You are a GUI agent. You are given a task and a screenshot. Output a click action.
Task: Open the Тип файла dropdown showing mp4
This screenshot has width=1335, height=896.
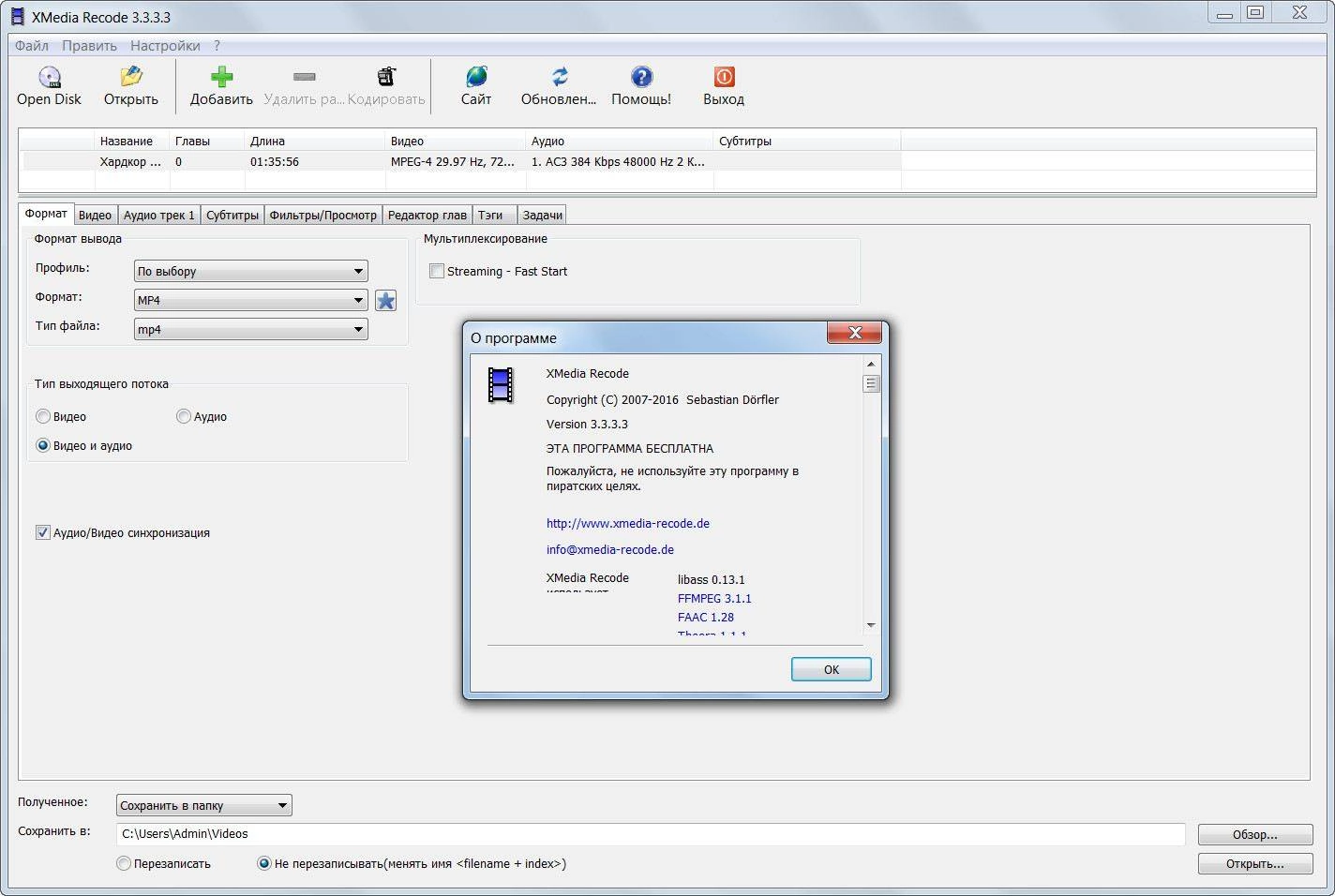251,329
